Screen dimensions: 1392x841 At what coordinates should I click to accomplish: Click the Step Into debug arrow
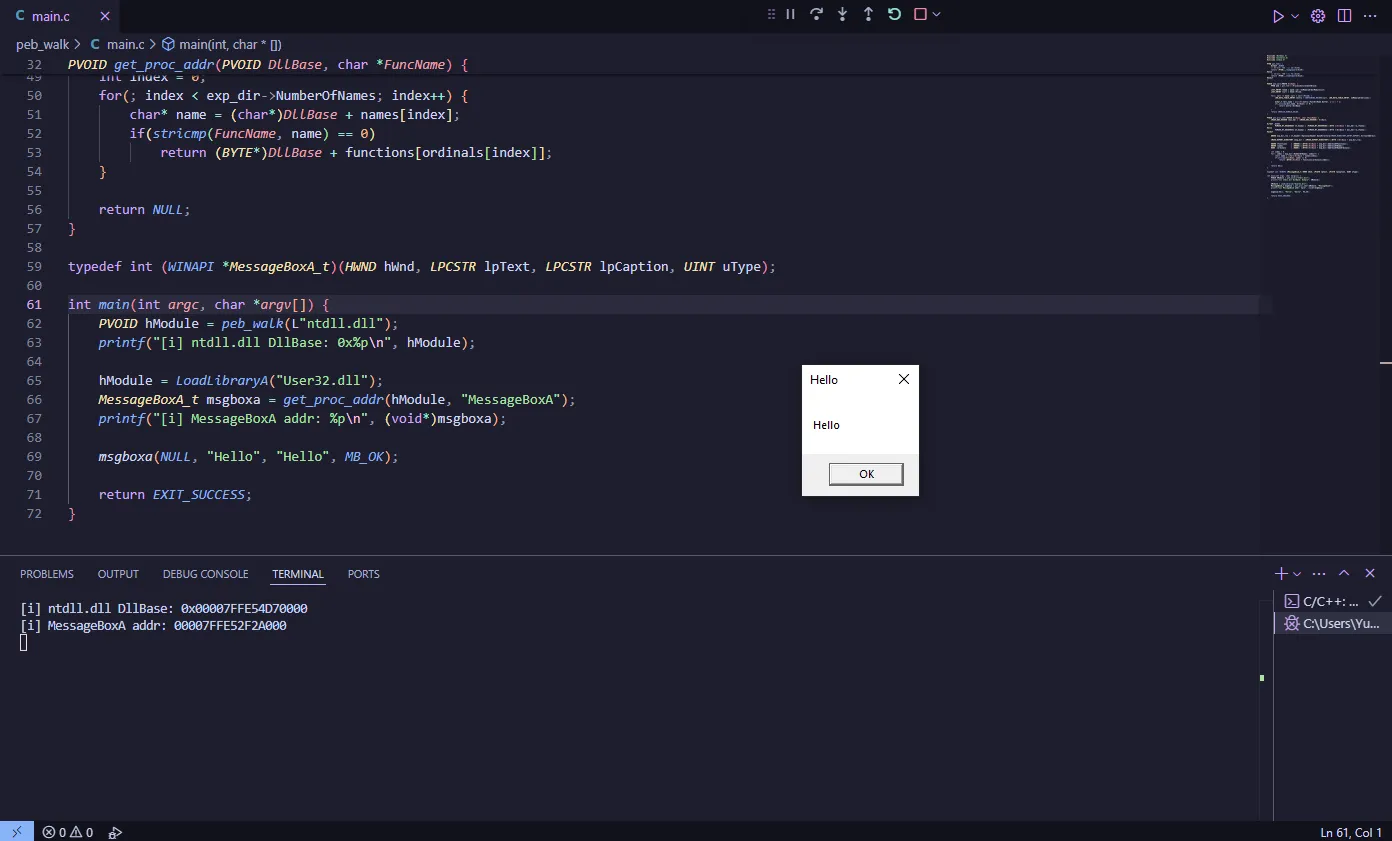point(842,15)
